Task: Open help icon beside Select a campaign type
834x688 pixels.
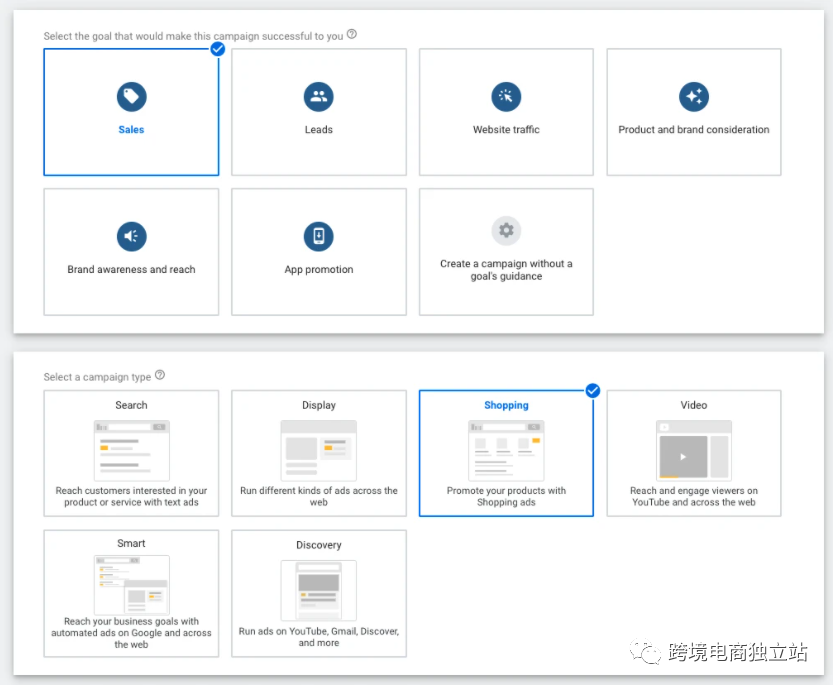Action: (160, 375)
